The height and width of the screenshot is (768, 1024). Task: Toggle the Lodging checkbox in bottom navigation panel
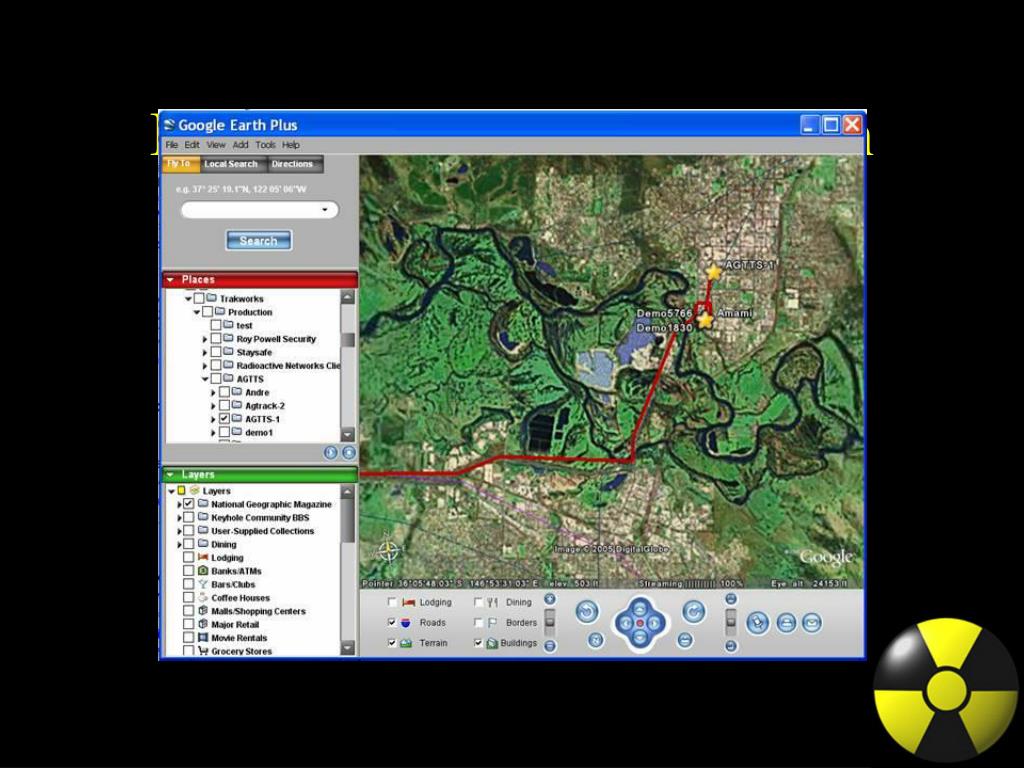[392, 602]
